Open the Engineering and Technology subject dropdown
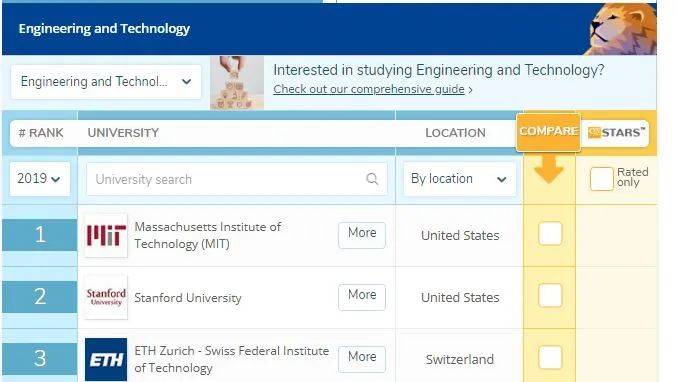This screenshot has width=678, height=382. (x=106, y=82)
